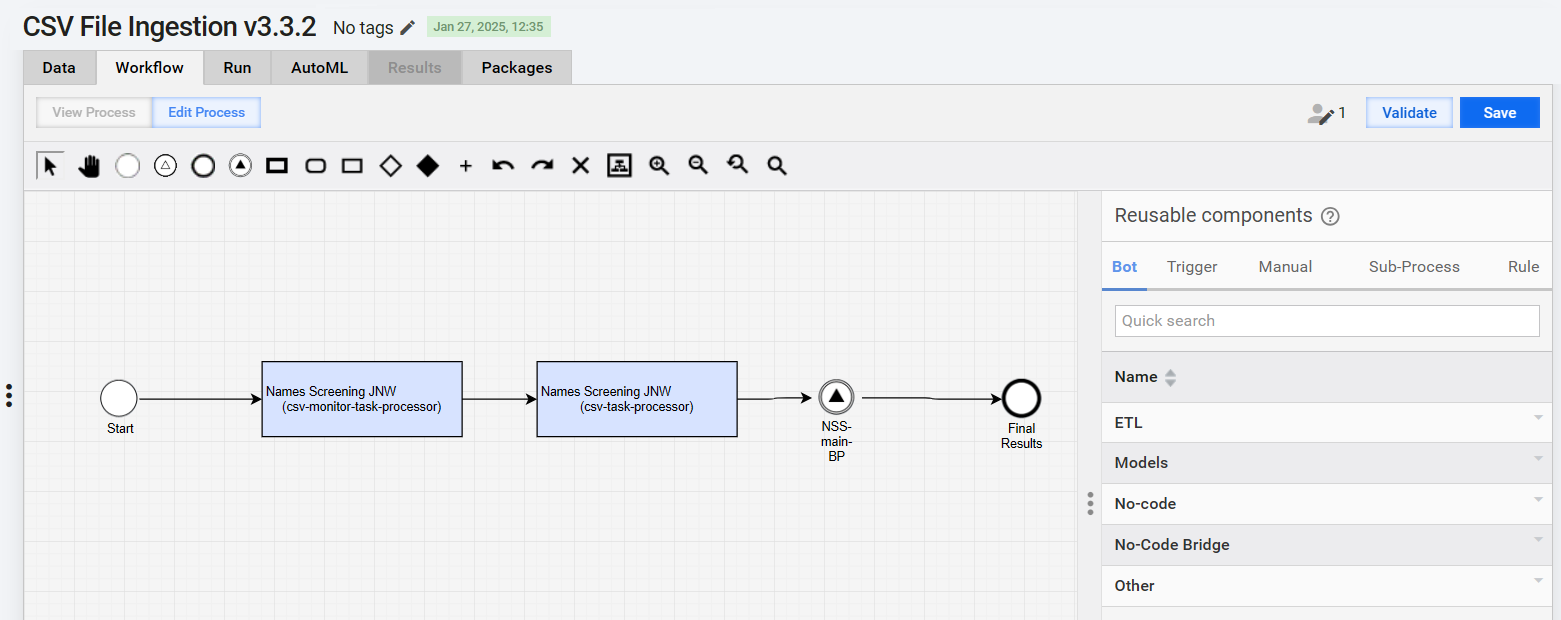Screen dimensions: 1561x620
Task: Select the pointer arrow tool
Action: pyautogui.click(x=51, y=165)
